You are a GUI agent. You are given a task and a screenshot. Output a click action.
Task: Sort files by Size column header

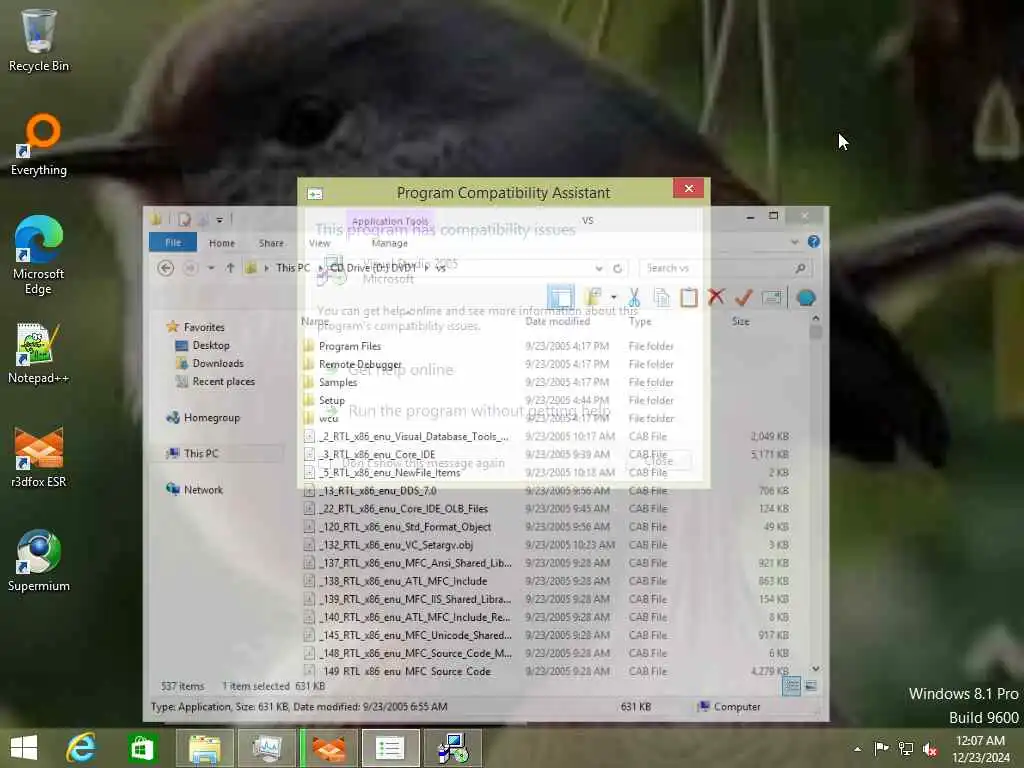pos(741,321)
